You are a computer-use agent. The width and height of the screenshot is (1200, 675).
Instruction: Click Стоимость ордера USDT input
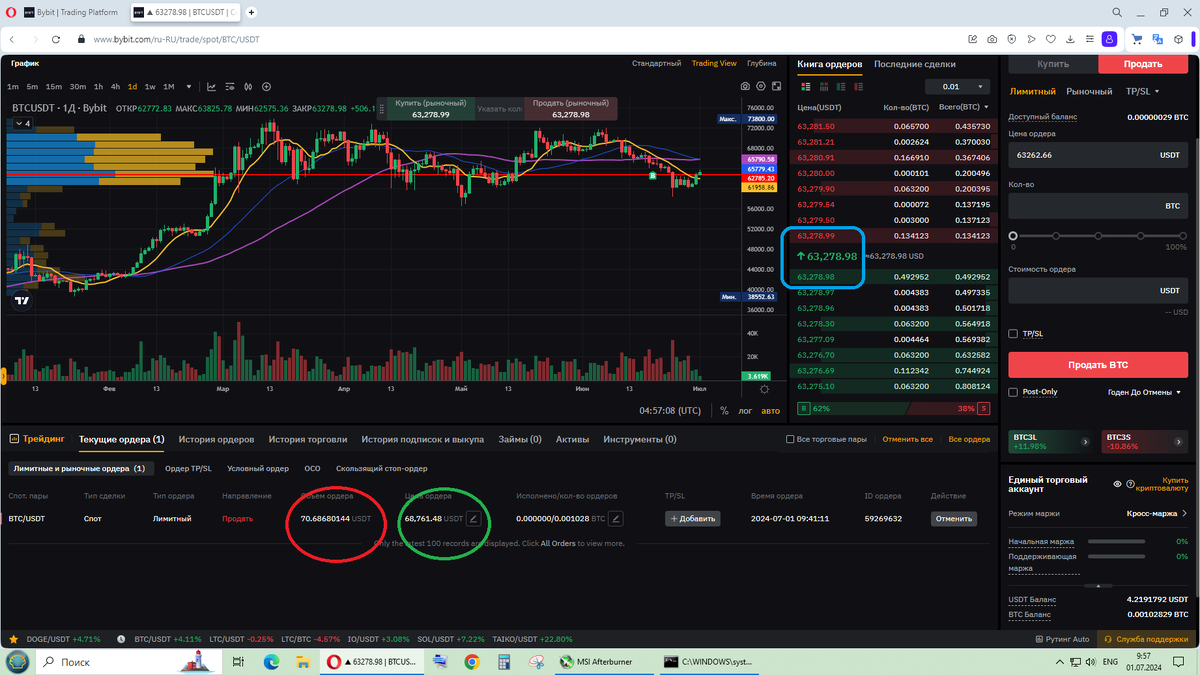point(1098,290)
